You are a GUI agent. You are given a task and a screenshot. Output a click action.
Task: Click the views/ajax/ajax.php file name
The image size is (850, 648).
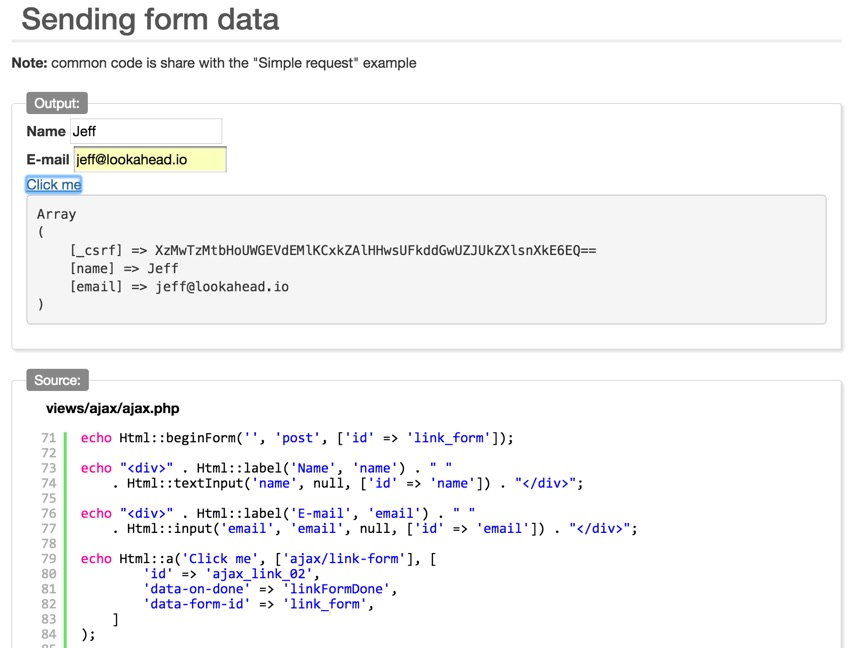[x=113, y=408]
